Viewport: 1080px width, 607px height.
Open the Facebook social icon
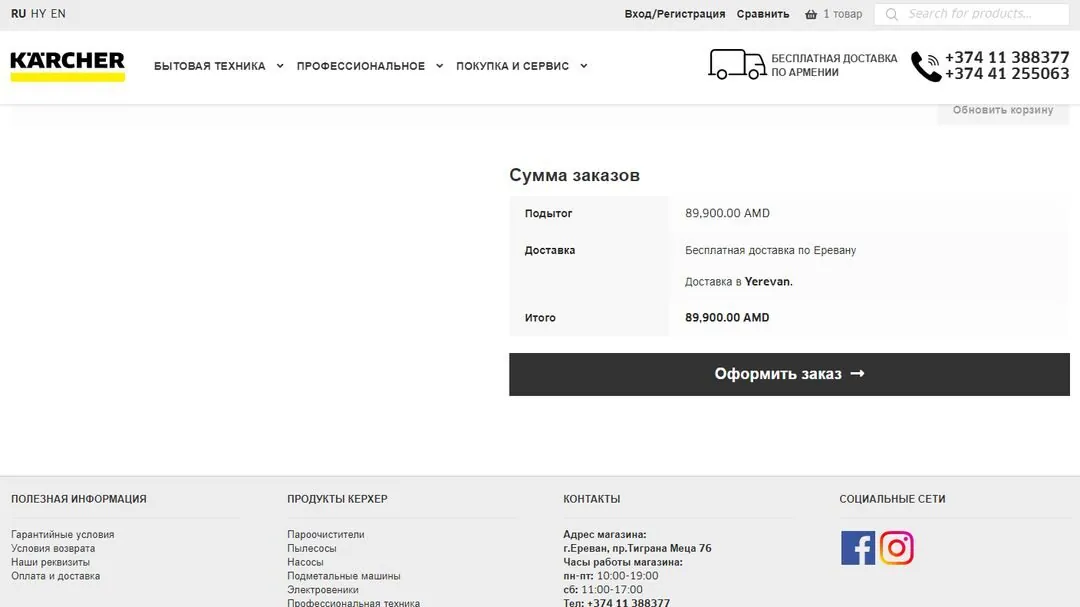858,548
